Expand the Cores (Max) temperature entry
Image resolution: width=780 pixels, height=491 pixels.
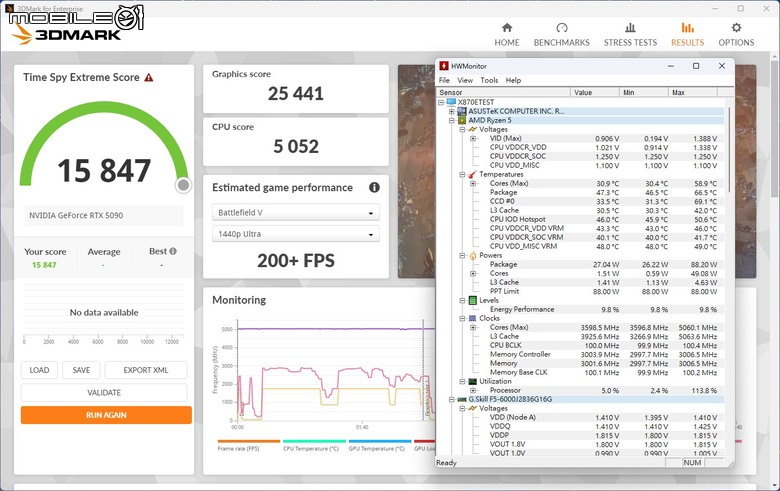[x=473, y=184]
